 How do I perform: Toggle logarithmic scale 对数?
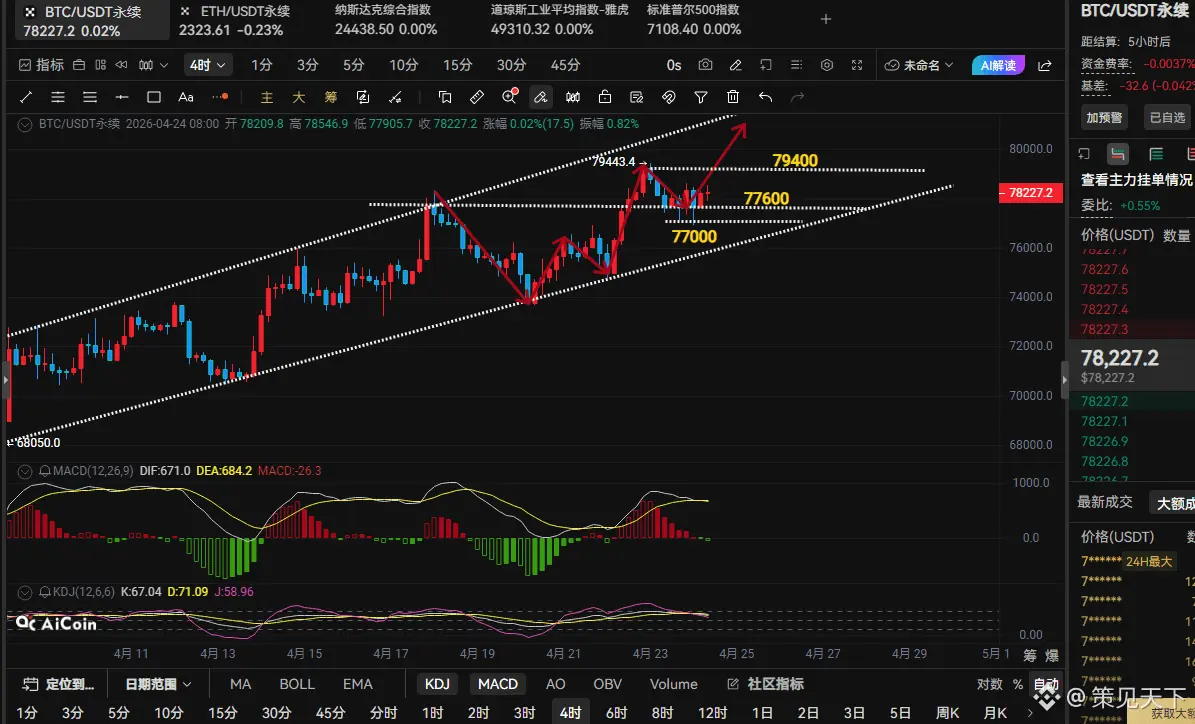tap(989, 684)
